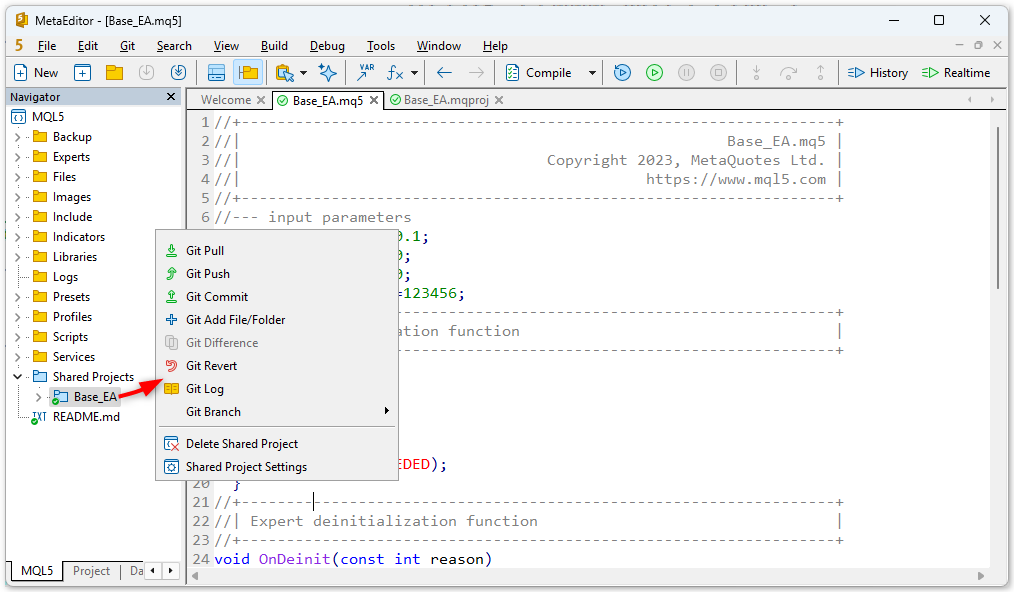Compile the current file
1014x592 pixels.
[x=539, y=73]
